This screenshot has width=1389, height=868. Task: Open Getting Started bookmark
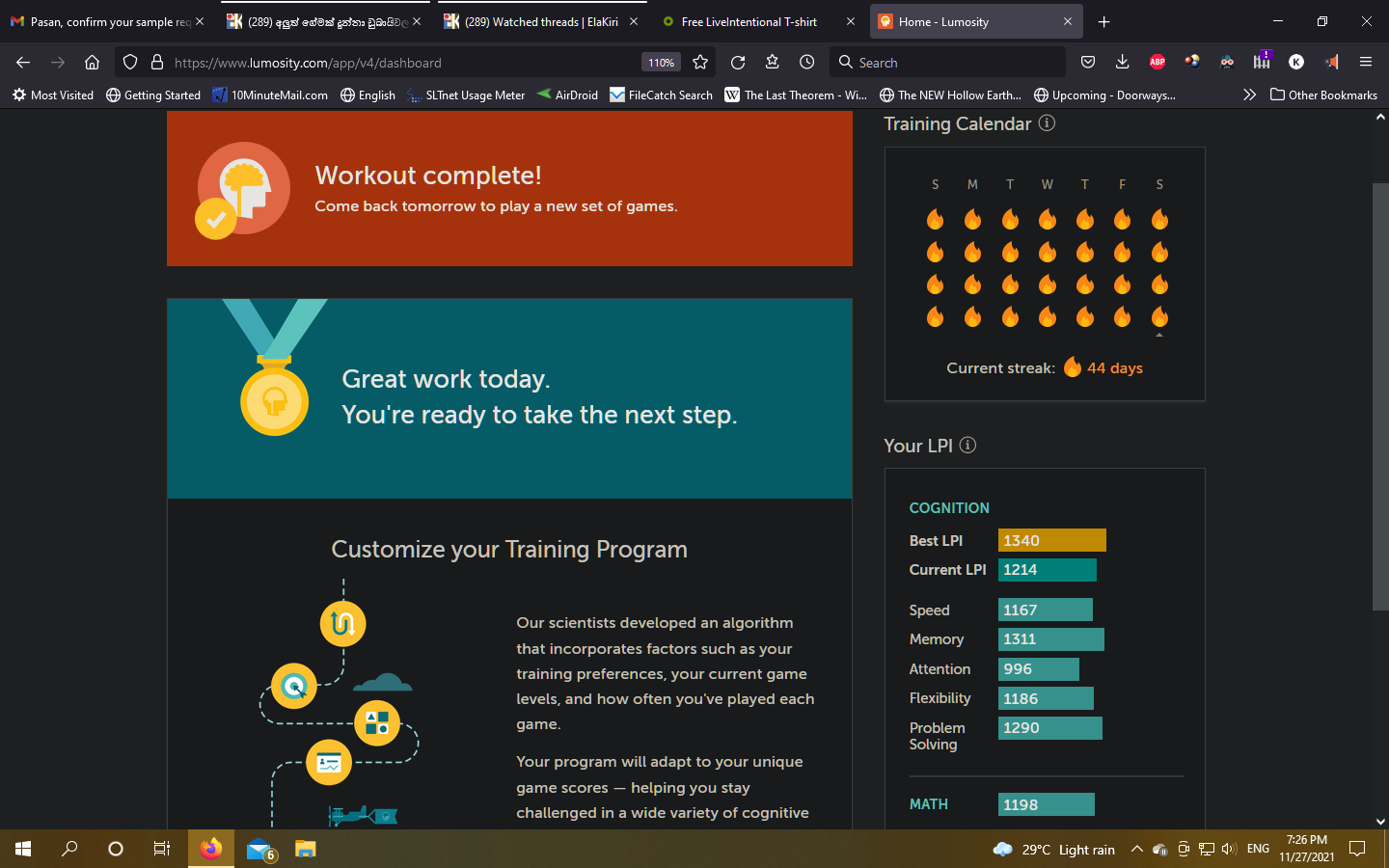(x=153, y=95)
